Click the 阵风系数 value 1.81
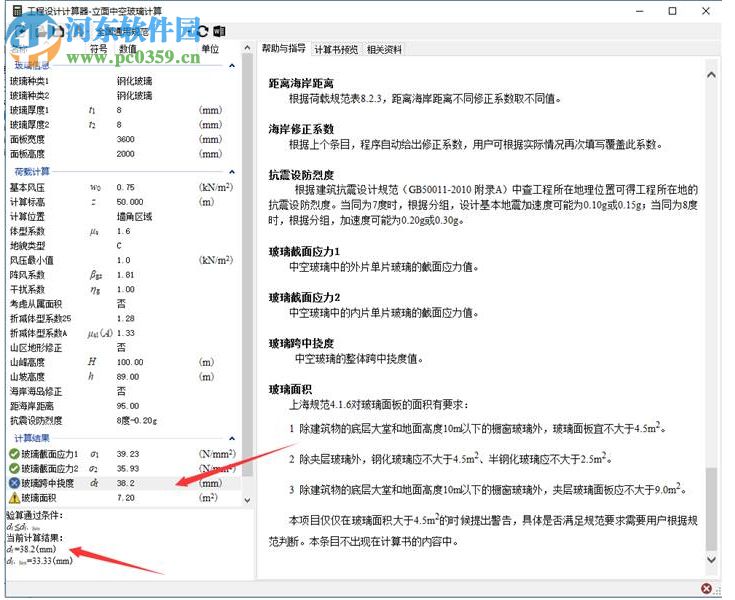The image size is (735, 600). 126,275
